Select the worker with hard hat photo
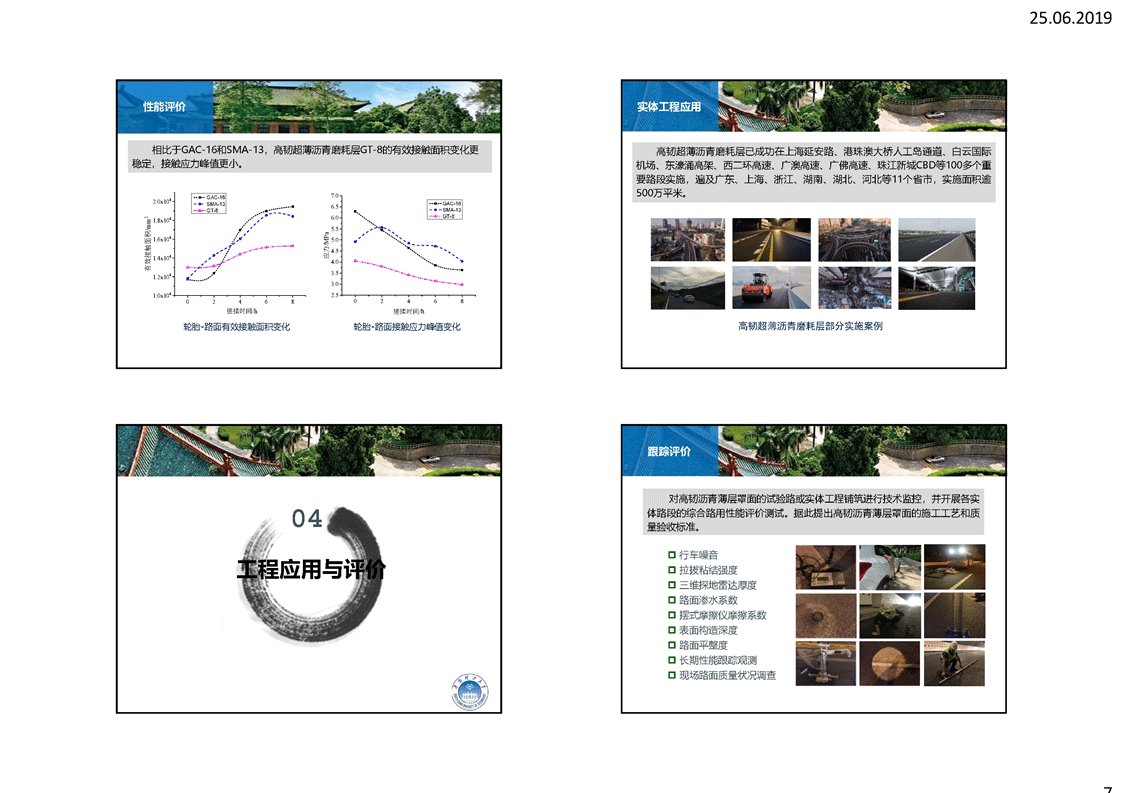 (x=954, y=663)
